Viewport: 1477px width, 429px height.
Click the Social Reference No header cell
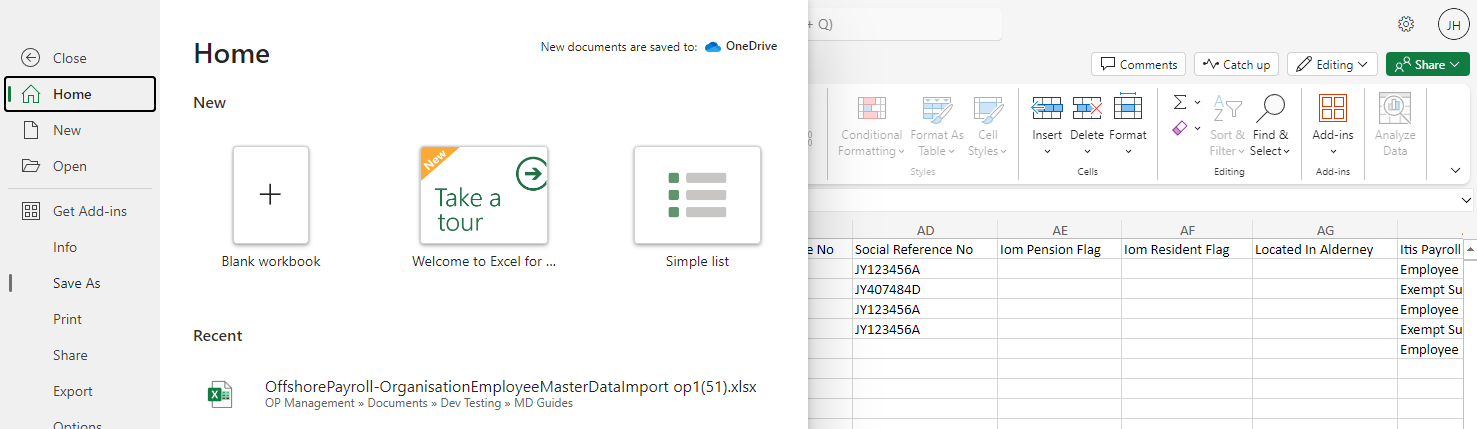point(925,250)
